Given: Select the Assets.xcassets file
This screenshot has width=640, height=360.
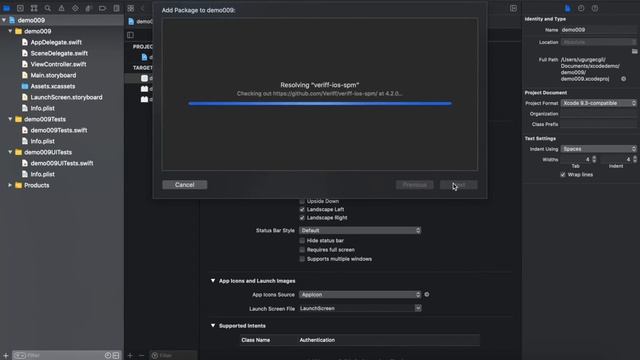Looking at the screenshot, I should click(x=53, y=86).
